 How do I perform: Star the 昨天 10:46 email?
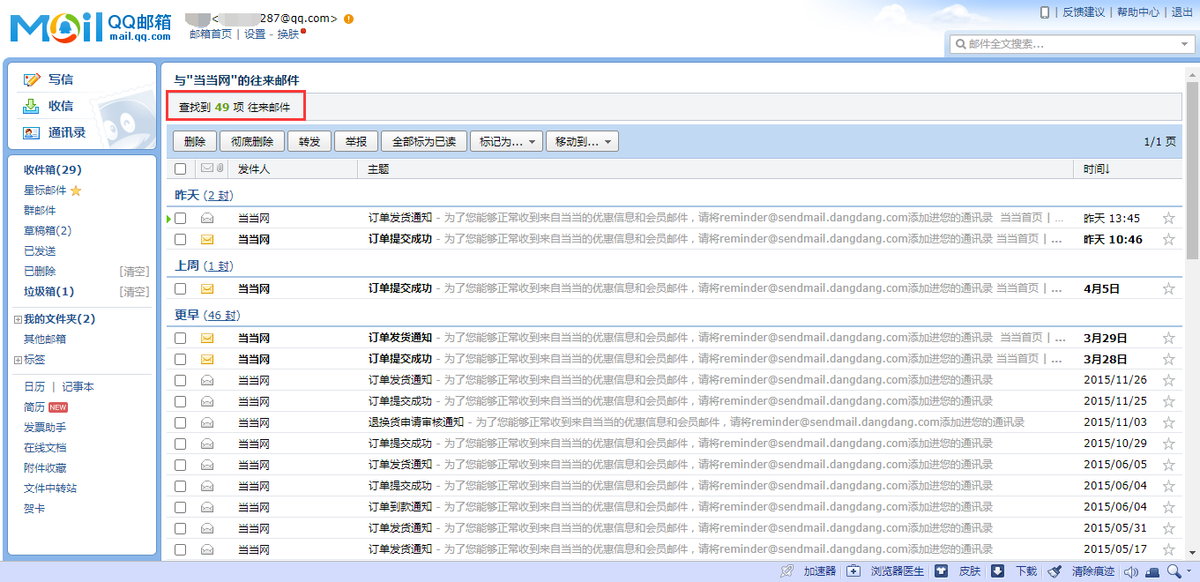tap(1168, 240)
